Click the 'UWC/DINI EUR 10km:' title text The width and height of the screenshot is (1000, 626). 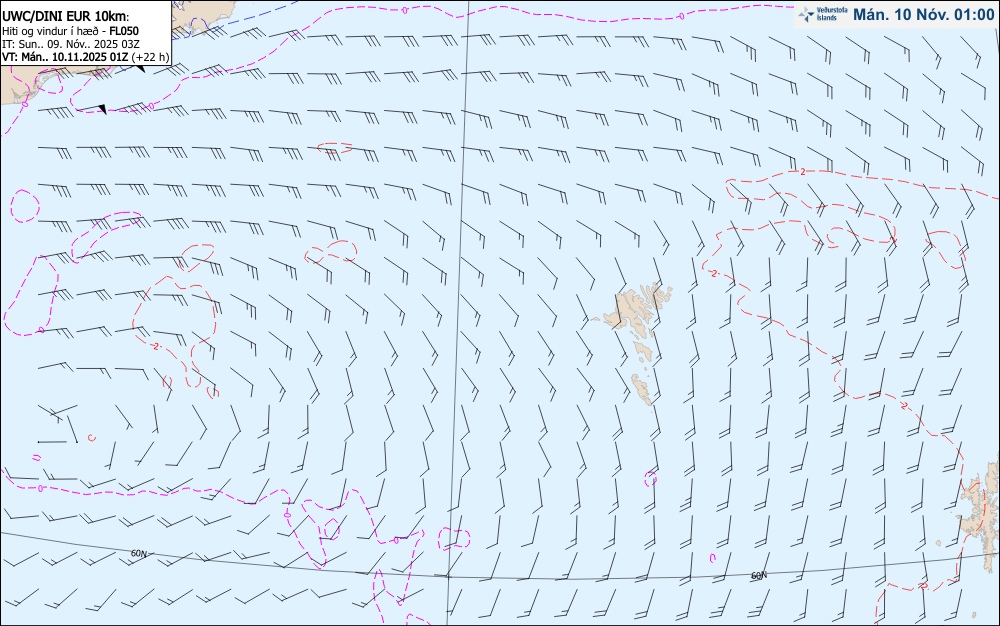point(66,17)
